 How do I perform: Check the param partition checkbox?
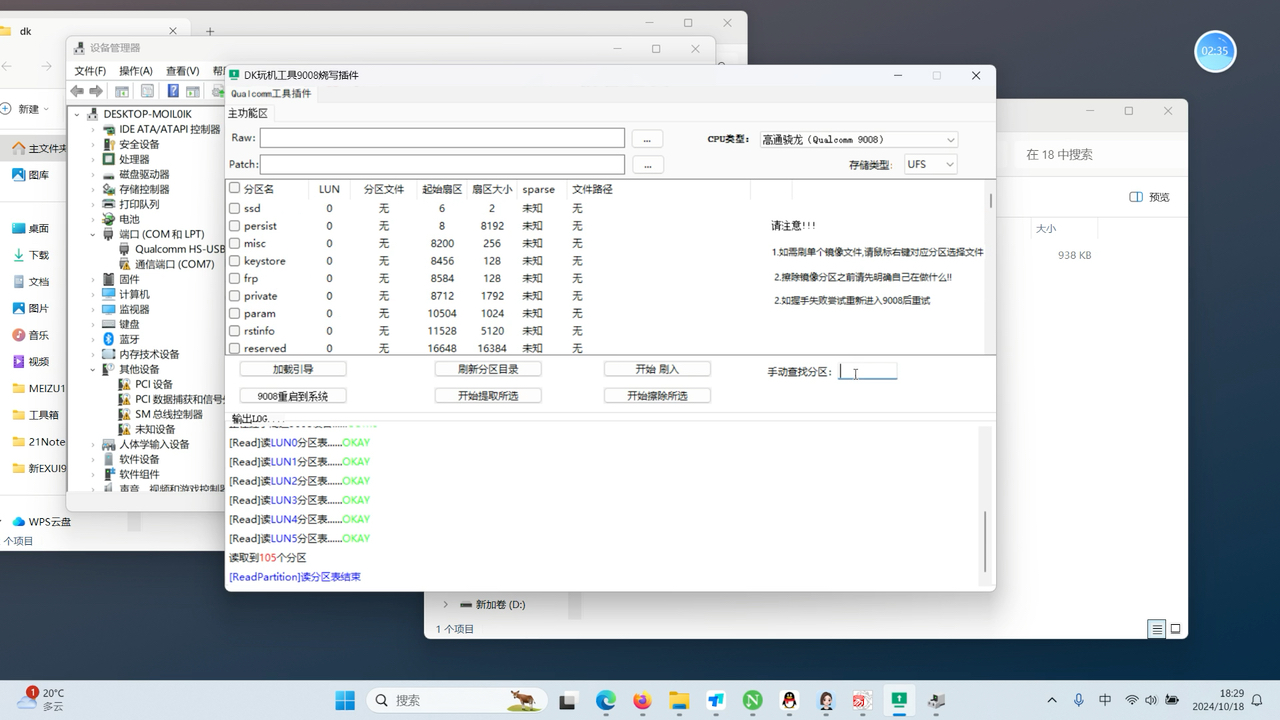[234, 313]
